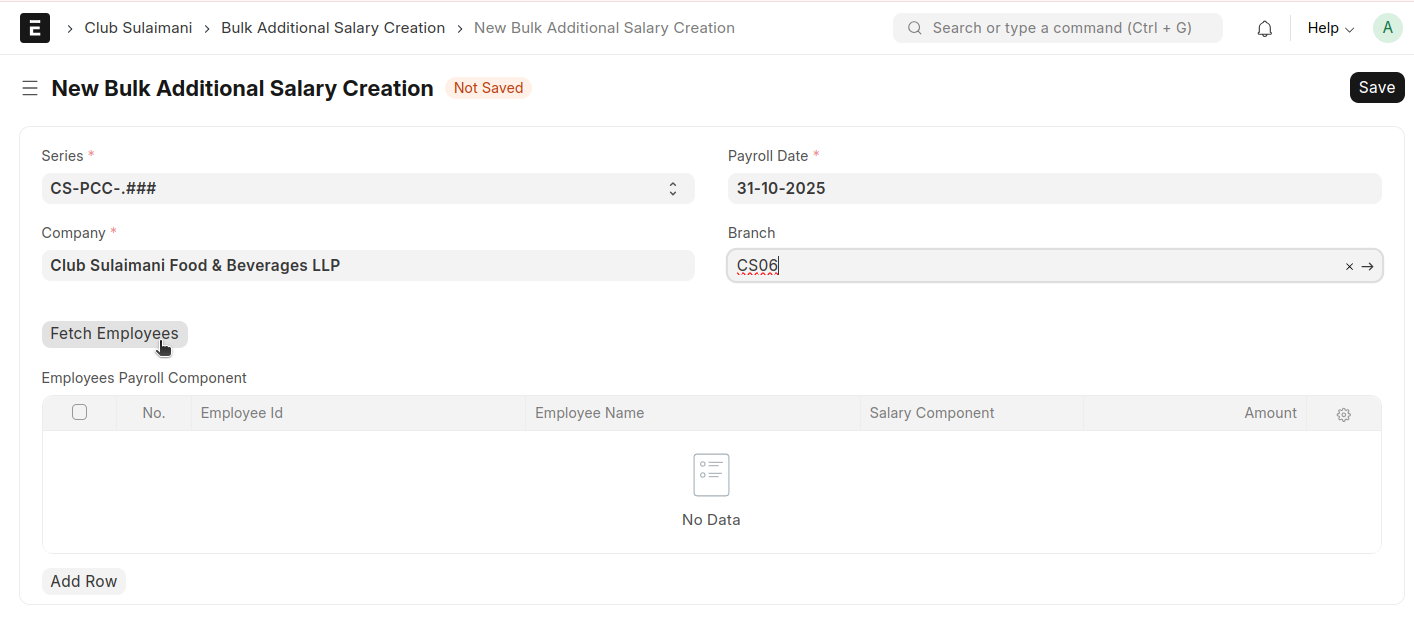Focus the Branch input field

[x=1030, y=266]
